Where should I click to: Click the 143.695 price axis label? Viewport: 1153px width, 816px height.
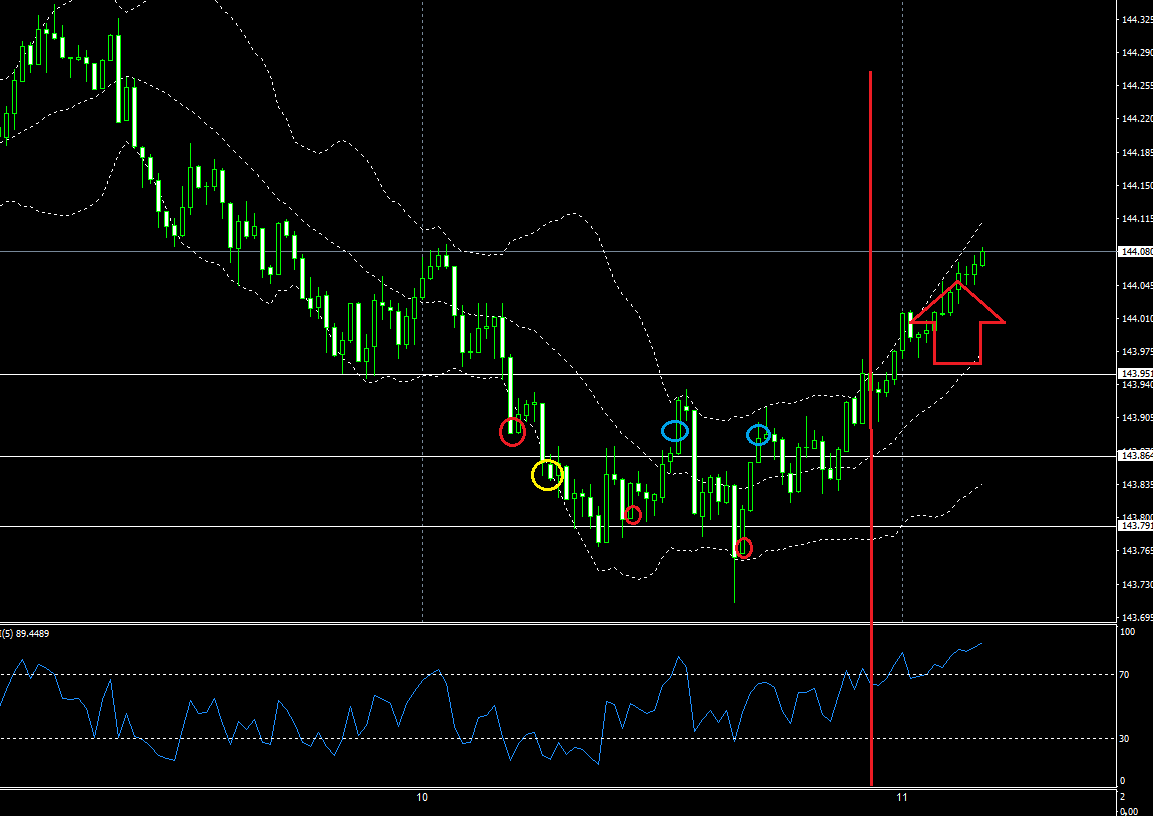click(x=1137, y=618)
